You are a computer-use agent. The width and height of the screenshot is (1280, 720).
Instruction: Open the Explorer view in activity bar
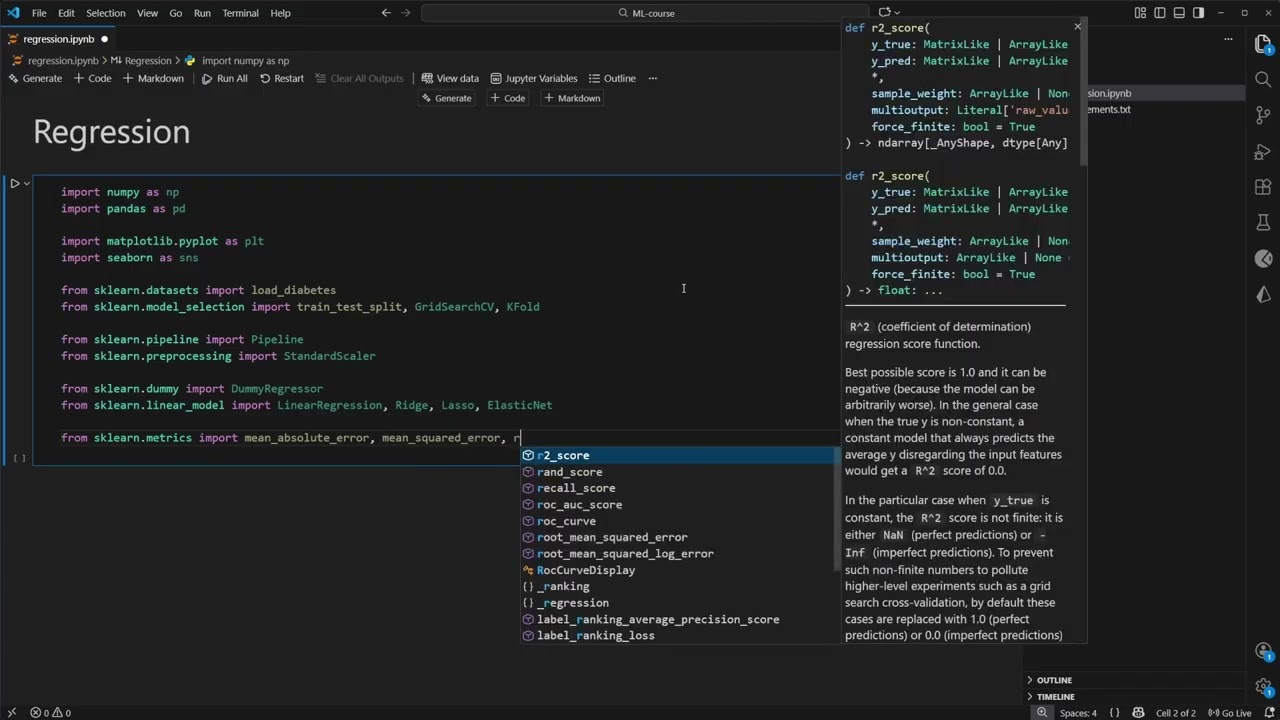[x=1263, y=45]
